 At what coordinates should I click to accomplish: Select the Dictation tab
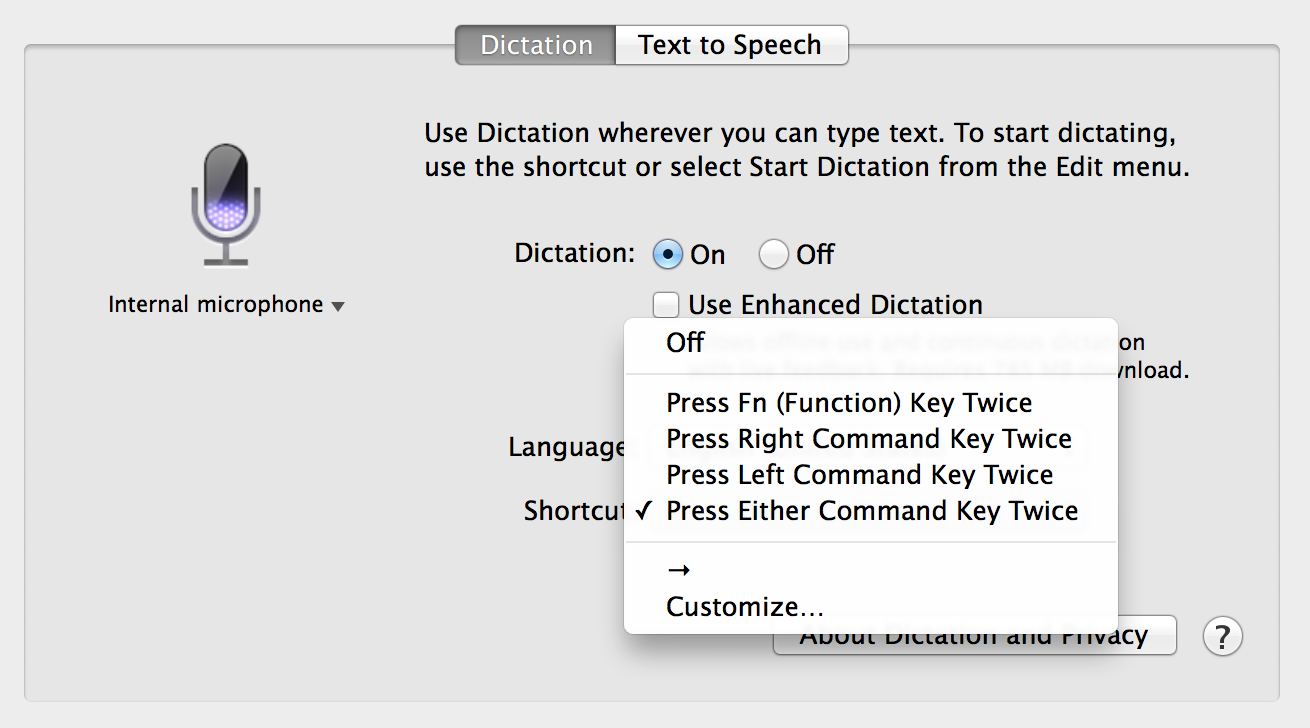(535, 45)
